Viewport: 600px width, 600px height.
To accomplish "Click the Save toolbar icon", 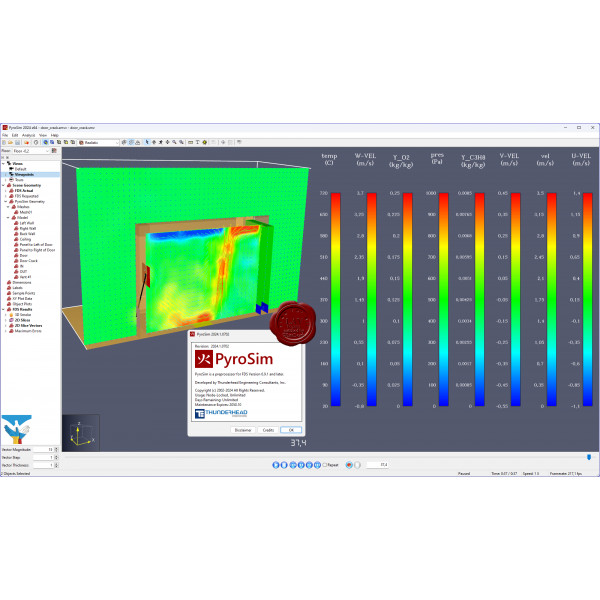I will coord(17,142).
